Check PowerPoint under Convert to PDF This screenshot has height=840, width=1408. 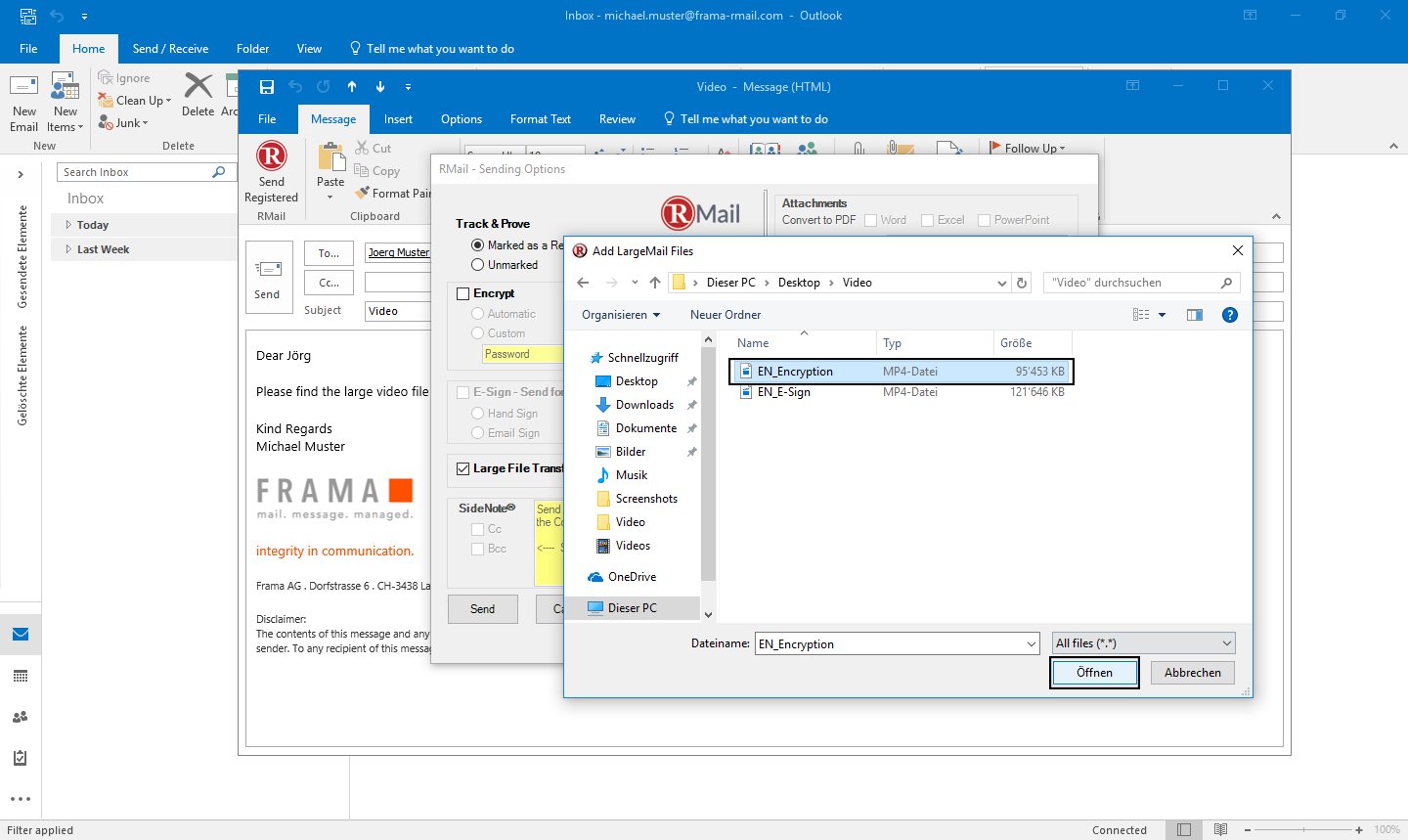[x=984, y=220]
